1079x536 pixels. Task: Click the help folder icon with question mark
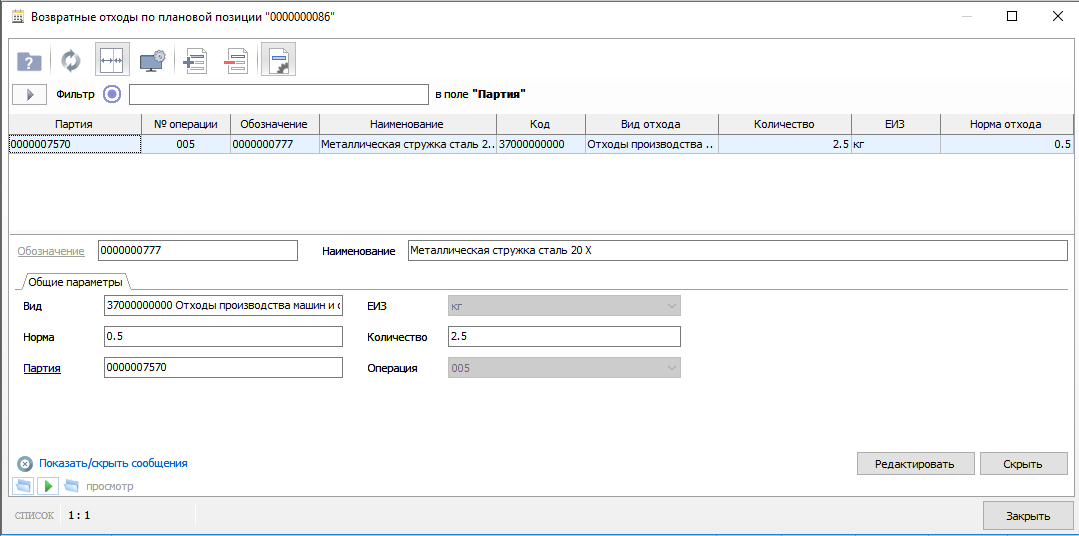click(x=29, y=61)
